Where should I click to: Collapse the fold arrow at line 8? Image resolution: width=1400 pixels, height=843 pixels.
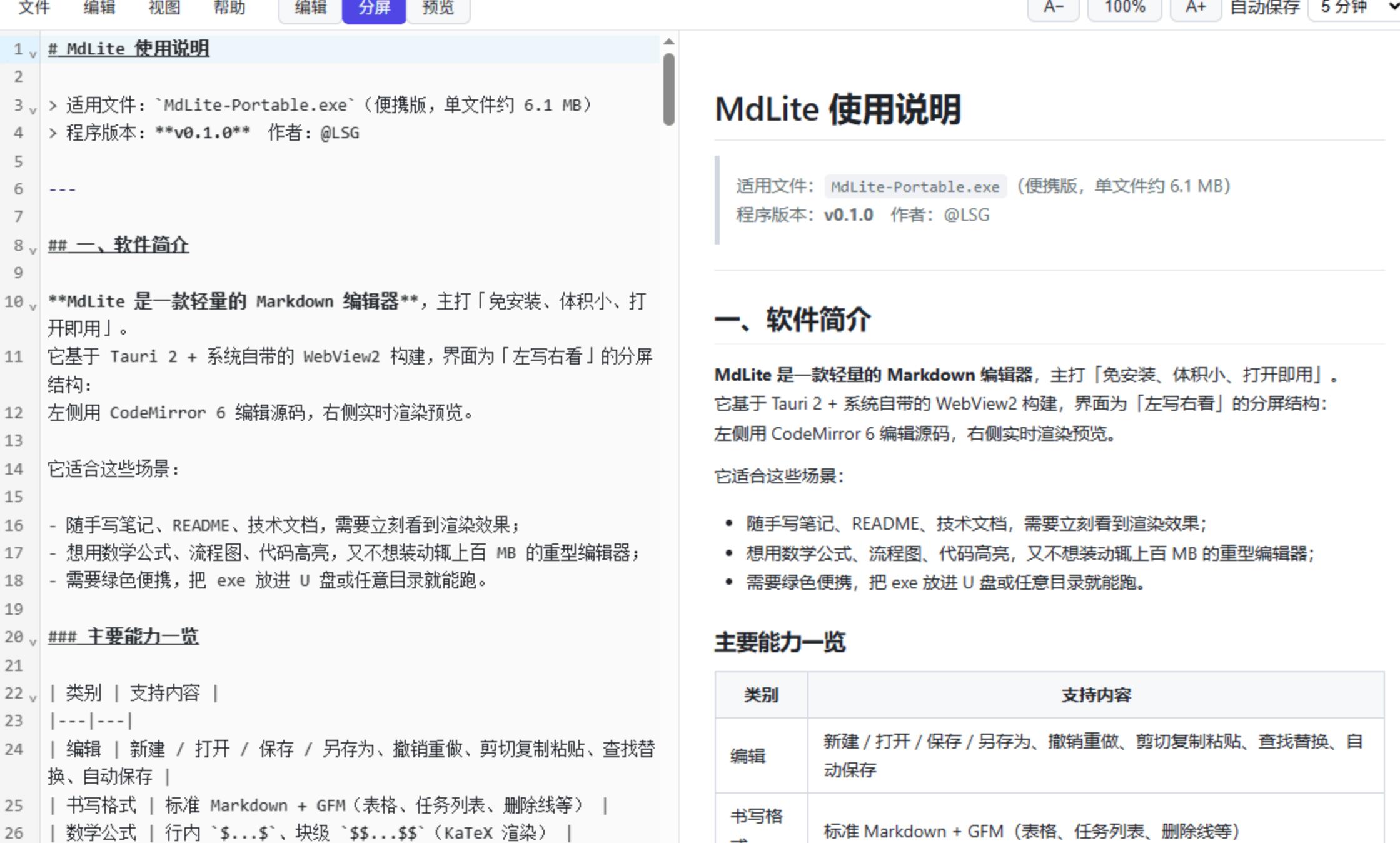click(33, 250)
